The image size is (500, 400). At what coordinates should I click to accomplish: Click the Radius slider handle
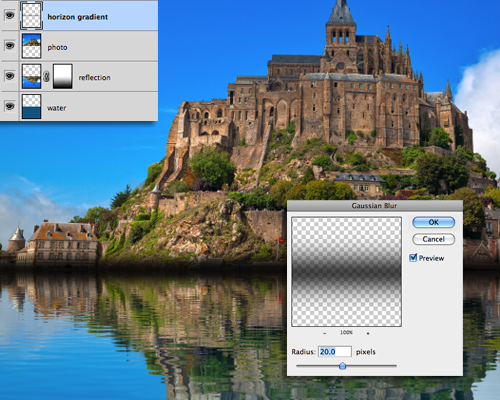(x=342, y=366)
